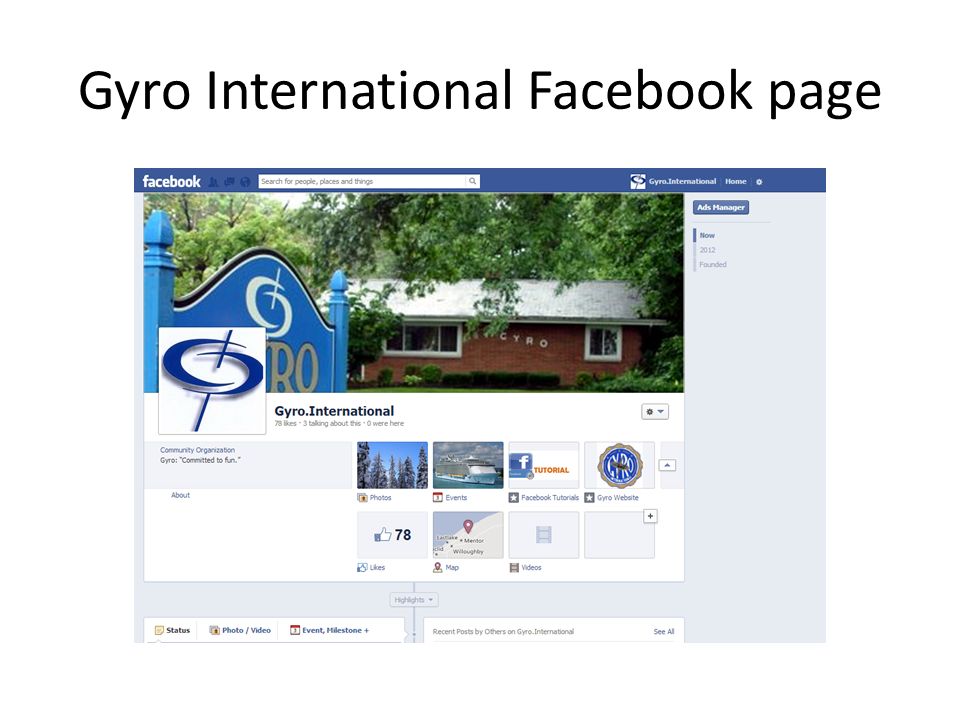Open the Gyro Website emblem thumbnail
The image size is (960, 720).
pos(620,465)
